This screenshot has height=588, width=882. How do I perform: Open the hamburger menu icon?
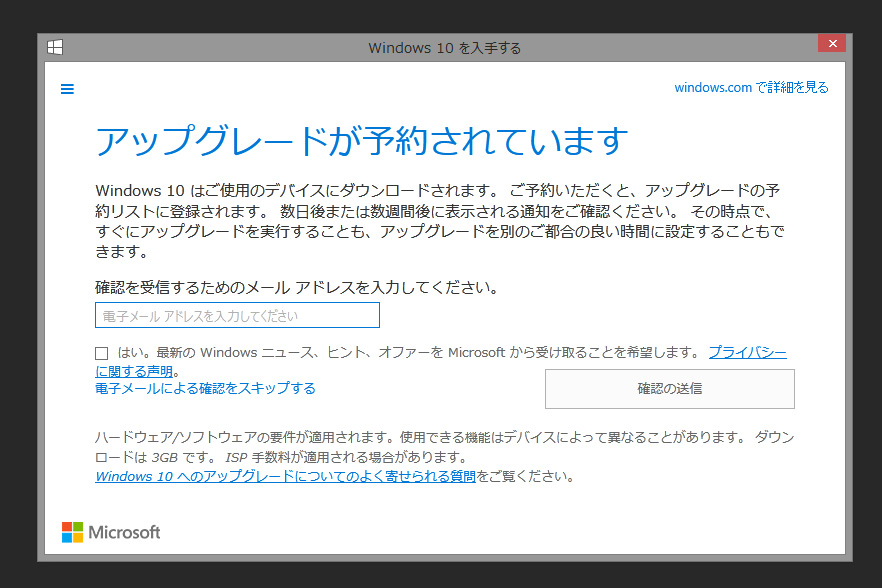pos(67,89)
